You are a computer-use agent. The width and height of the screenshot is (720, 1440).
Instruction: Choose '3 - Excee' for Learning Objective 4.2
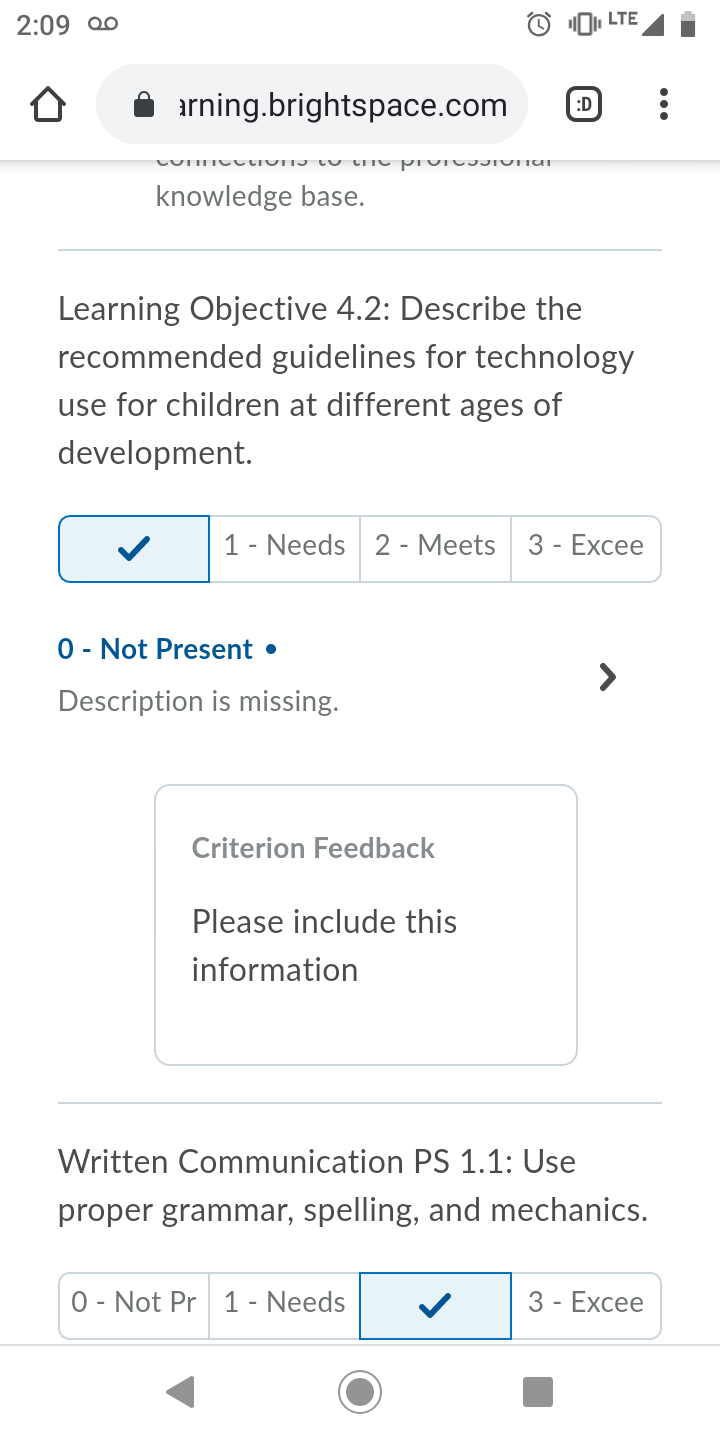[586, 549]
